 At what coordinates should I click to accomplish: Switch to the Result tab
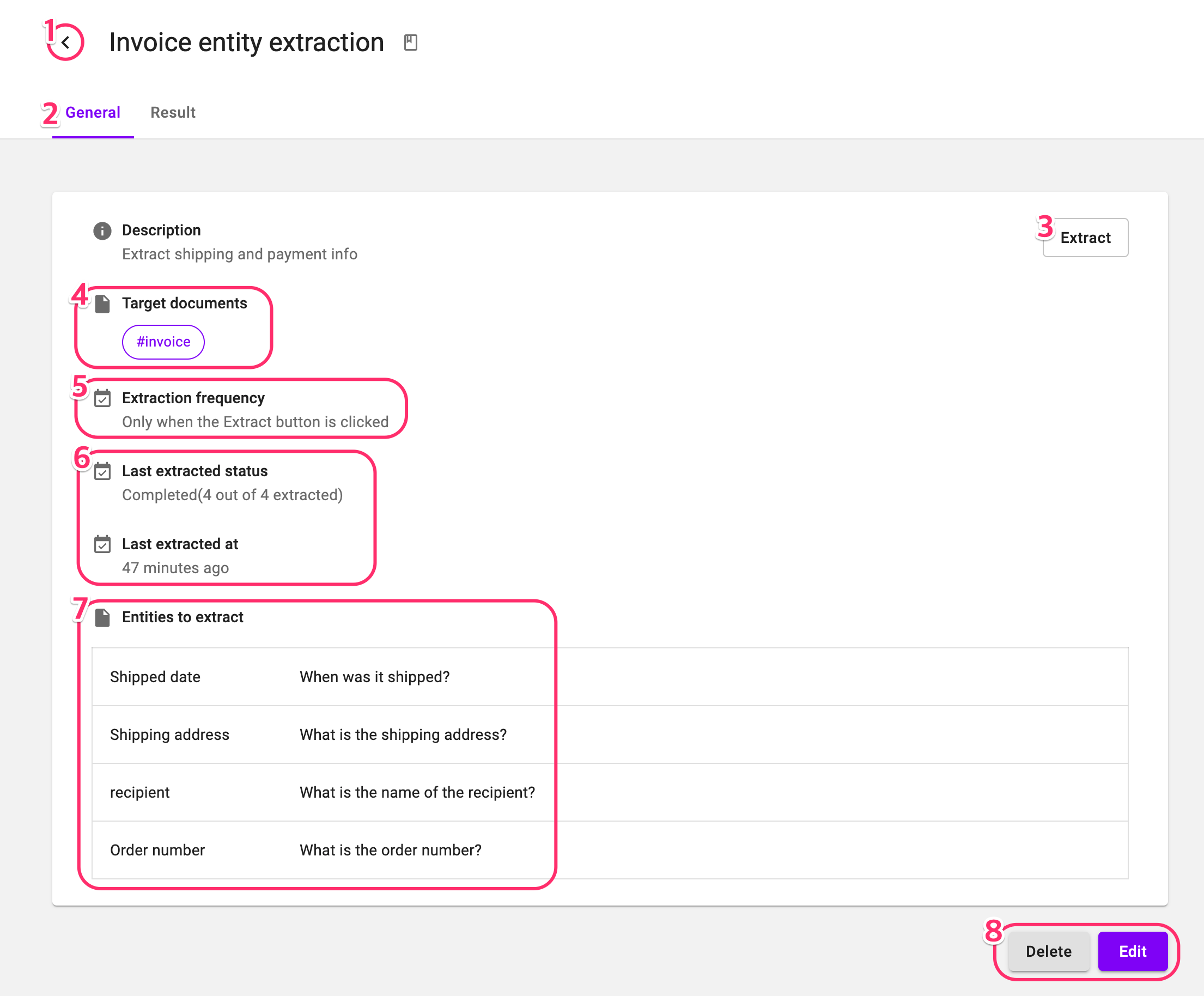click(x=173, y=112)
